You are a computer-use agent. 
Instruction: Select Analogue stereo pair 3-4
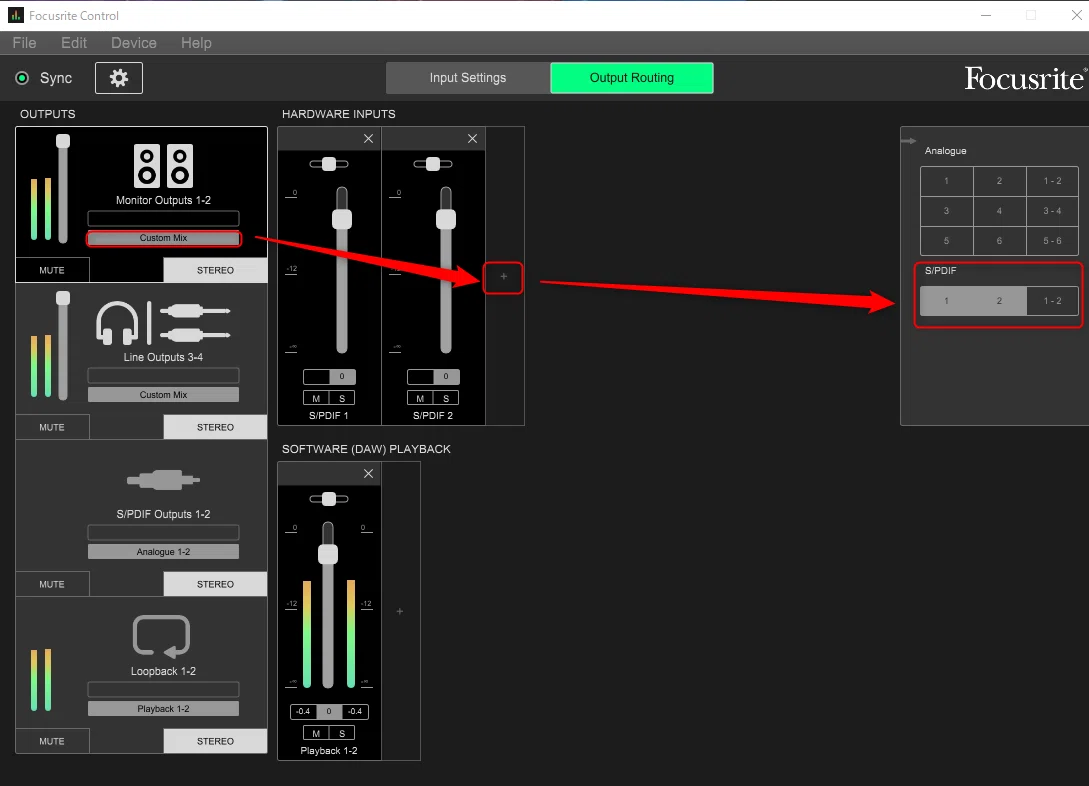(1052, 211)
